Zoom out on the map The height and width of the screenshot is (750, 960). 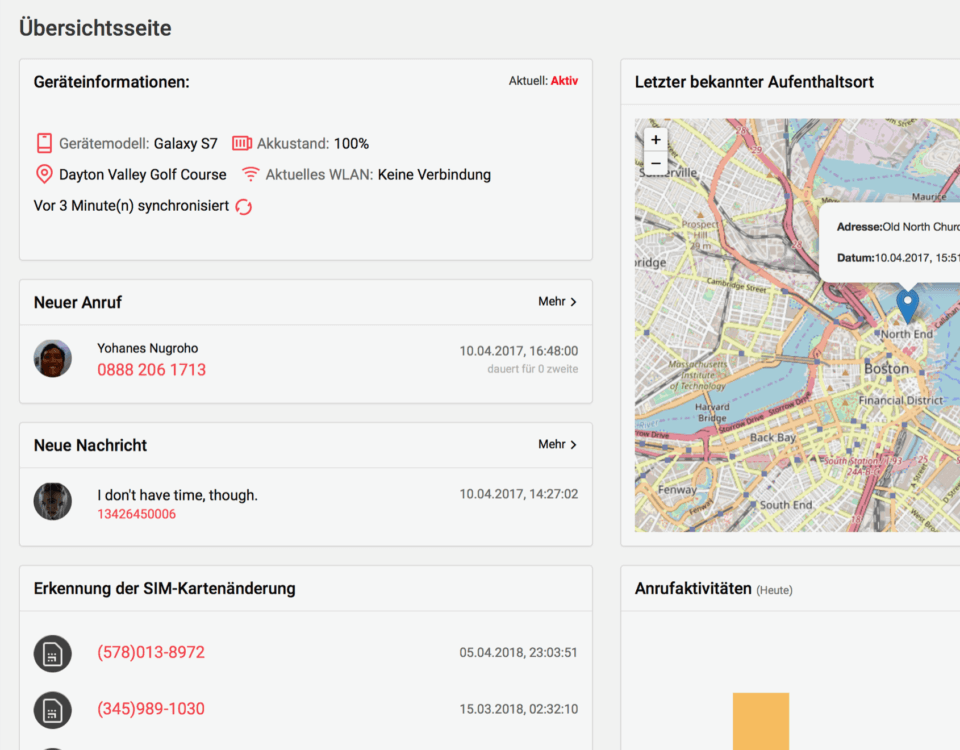[656, 163]
